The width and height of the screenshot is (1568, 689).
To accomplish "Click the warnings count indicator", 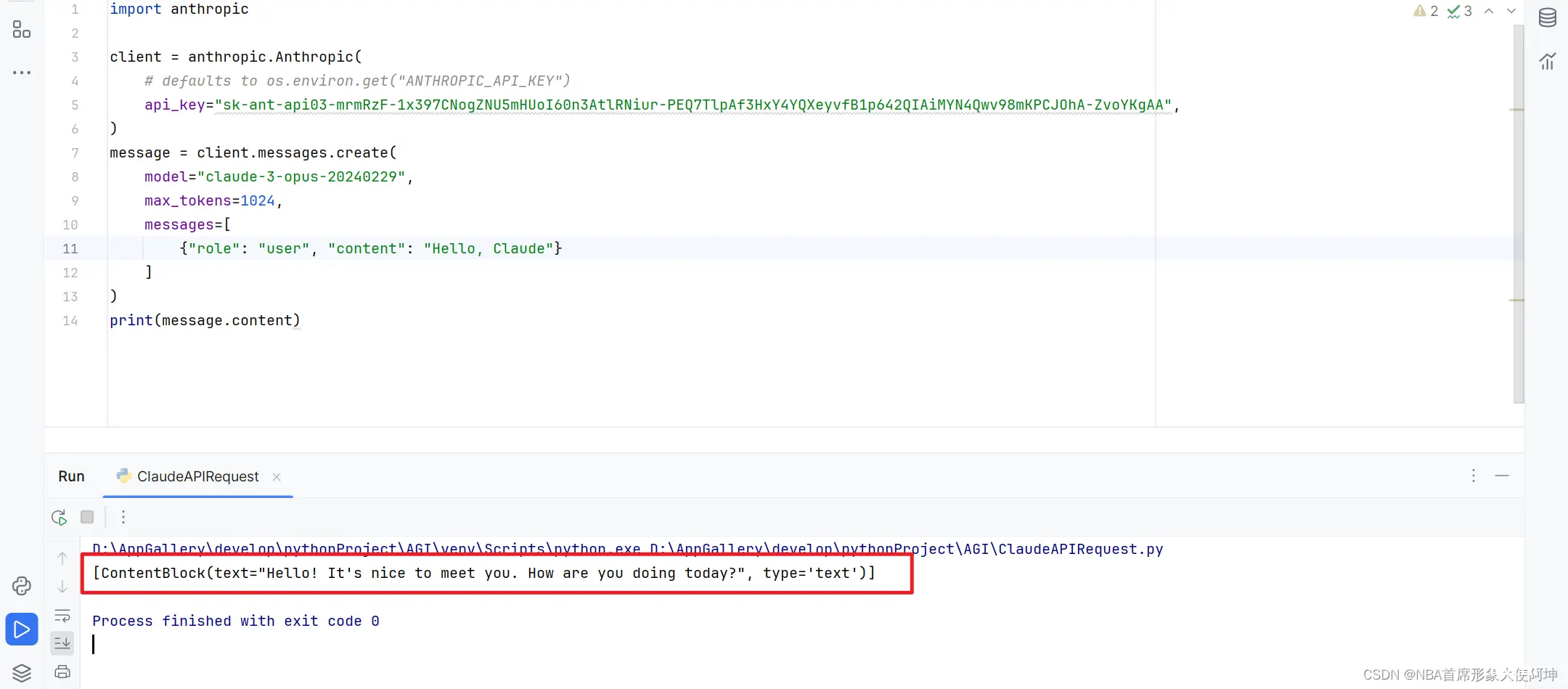I will click(1426, 11).
